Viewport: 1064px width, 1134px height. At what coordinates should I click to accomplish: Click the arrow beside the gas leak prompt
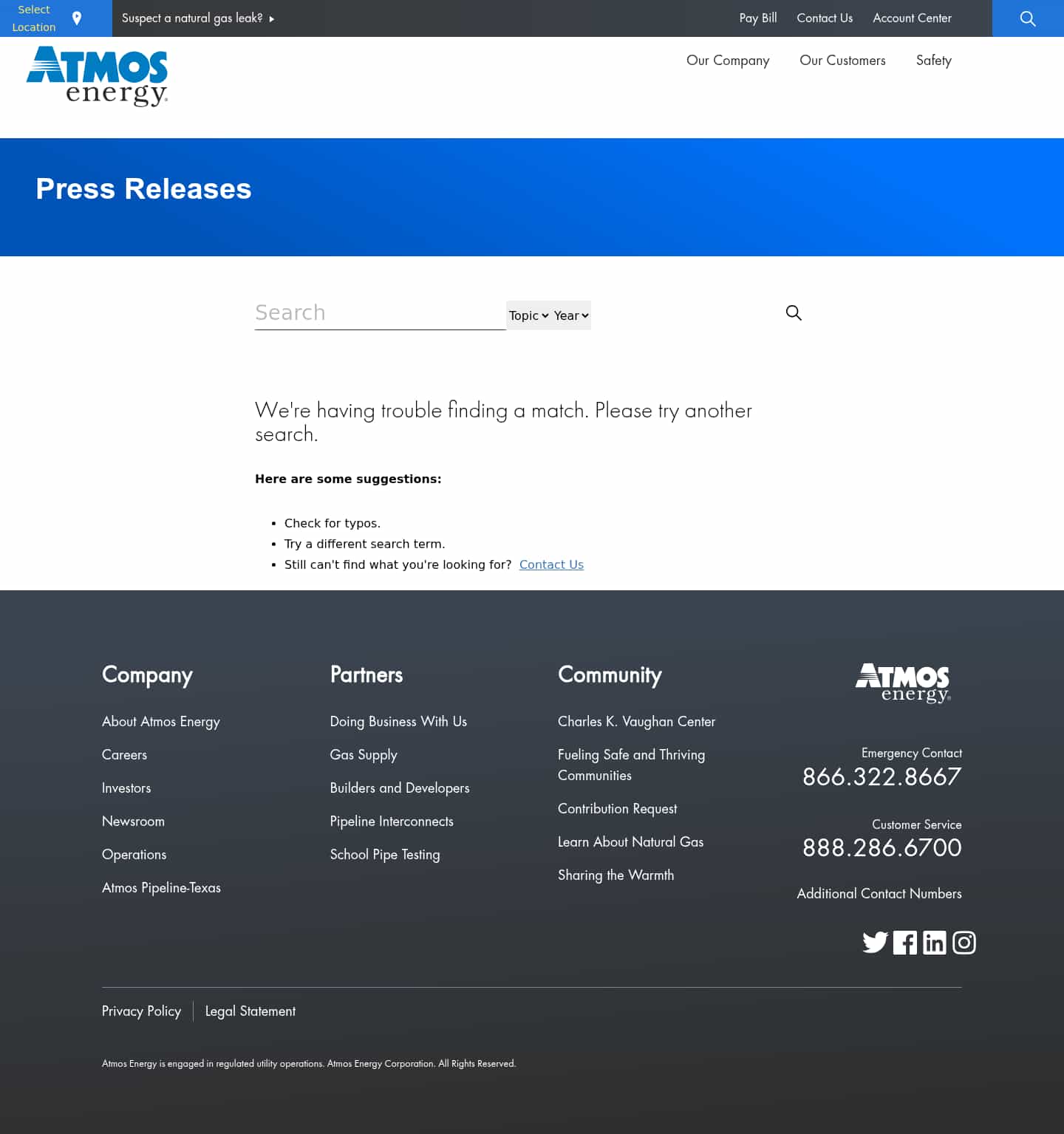272,19
